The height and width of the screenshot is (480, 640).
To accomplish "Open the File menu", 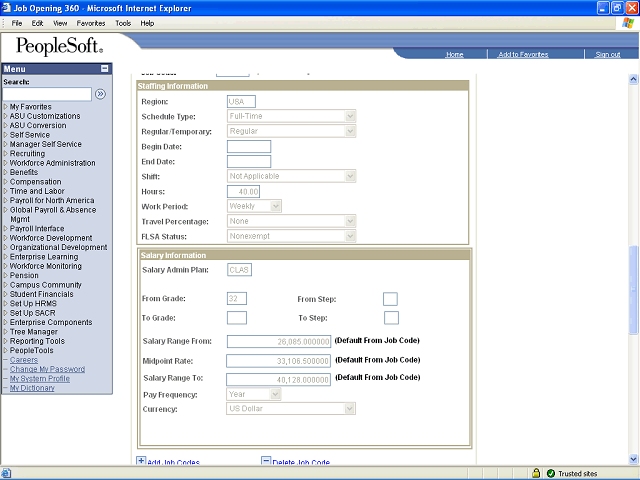I will coord(17,23).
